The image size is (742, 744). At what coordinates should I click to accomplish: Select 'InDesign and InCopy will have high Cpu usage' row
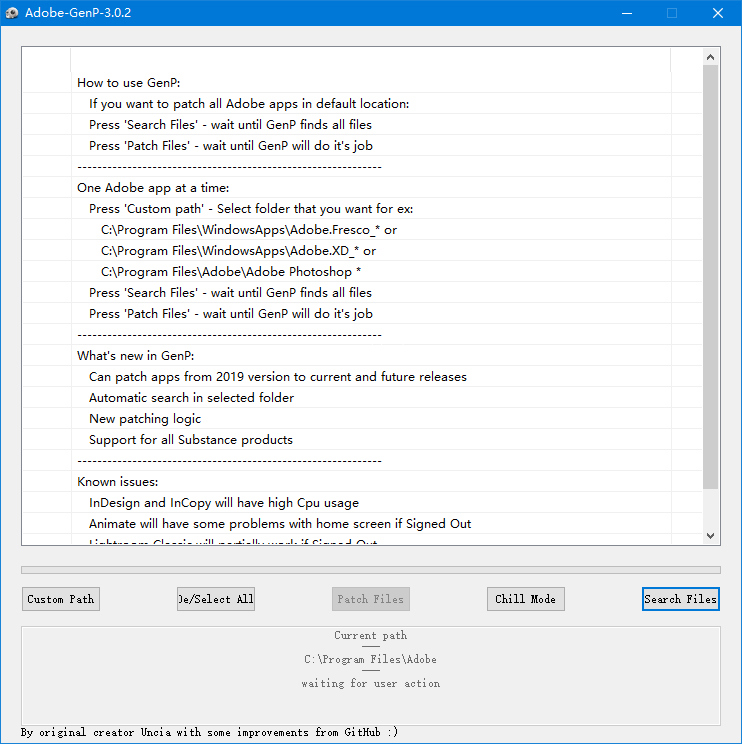(362, 502)
